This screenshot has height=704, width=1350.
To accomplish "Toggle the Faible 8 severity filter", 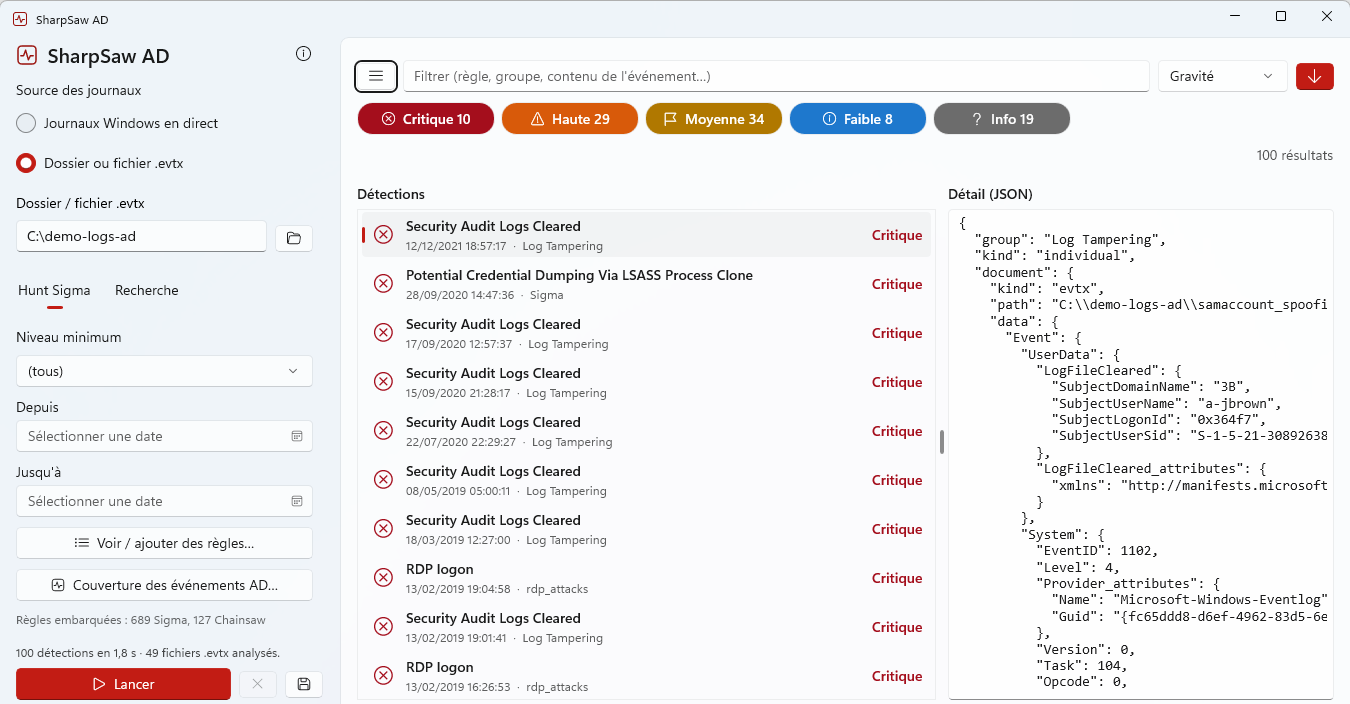I will (858, 119).
